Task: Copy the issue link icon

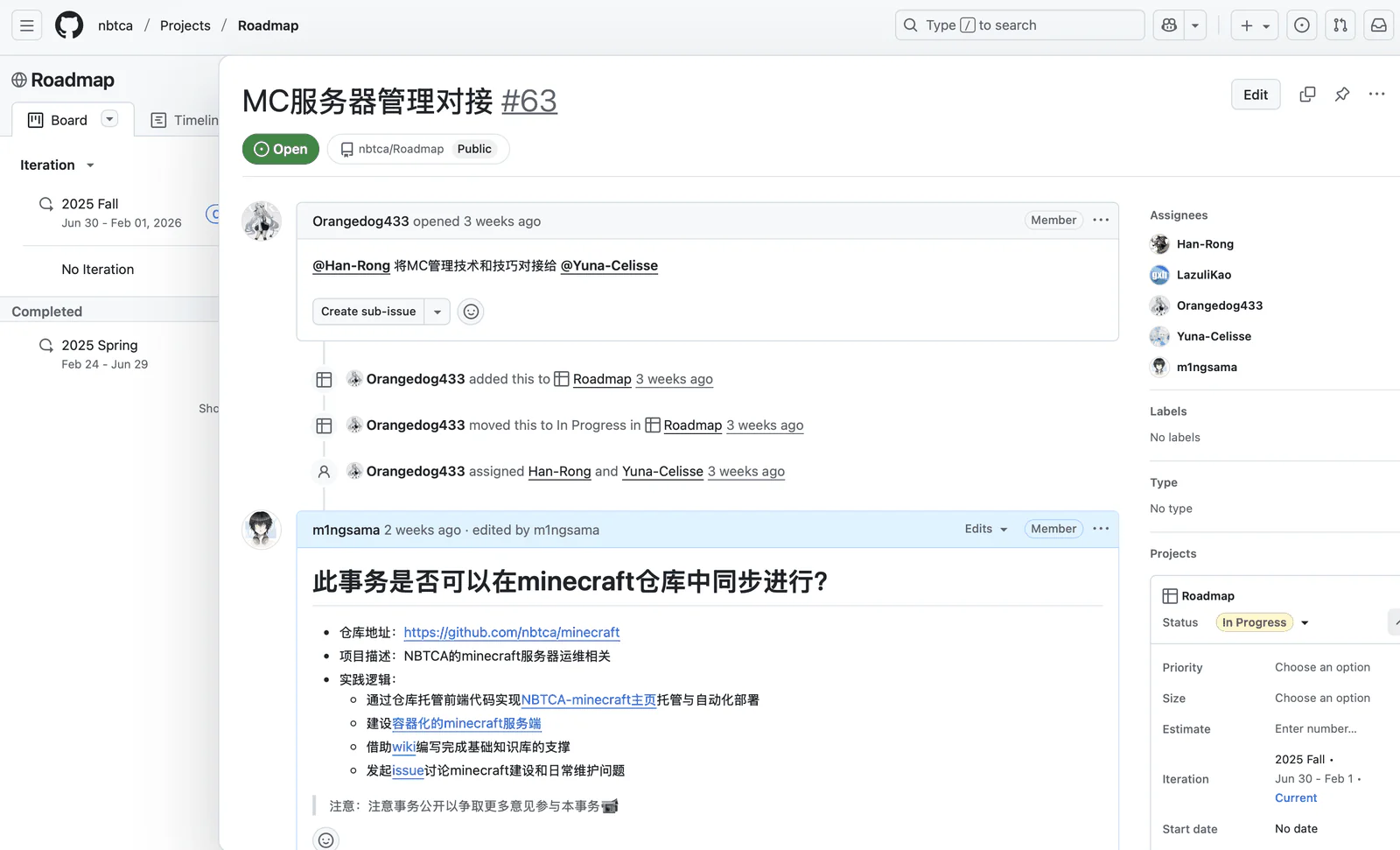Action: pyautogui.click(x=1307, y=95)
